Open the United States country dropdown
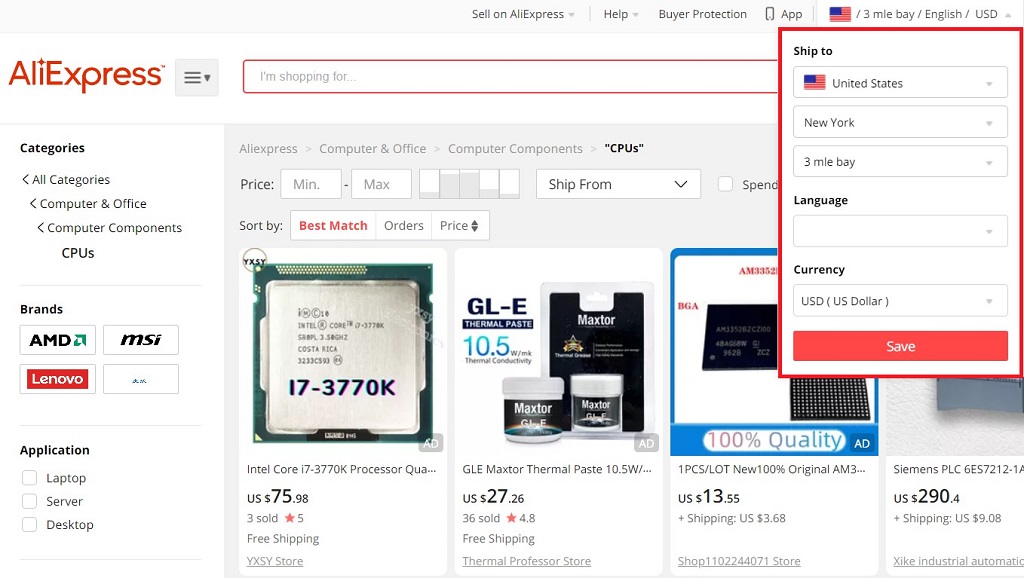1024x578 pixels. click(900, 83)
